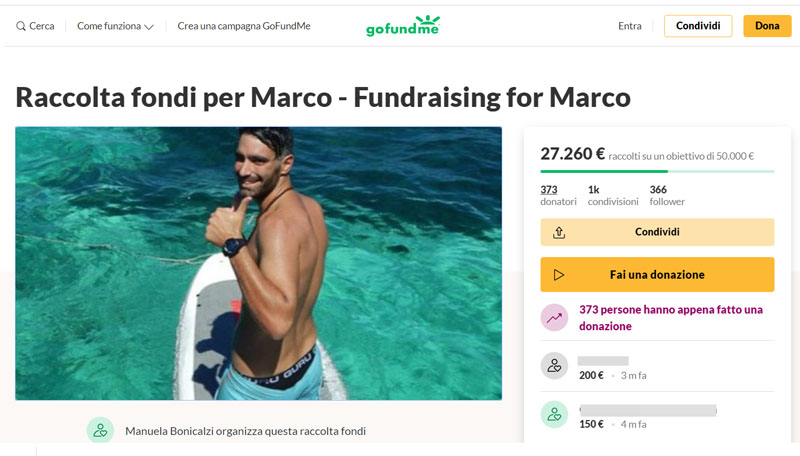Image resolution: width=800 pixels, height=456 pixels.
Task: Click the green avatar beside 150 € donation
Action: (554, 414)
